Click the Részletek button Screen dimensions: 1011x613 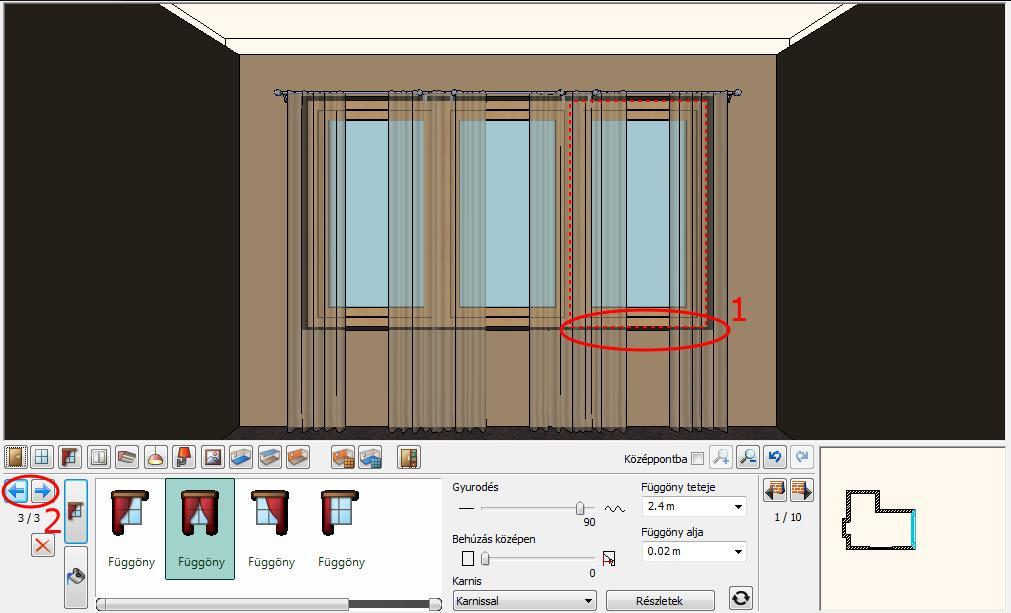[x=660, y=601]
